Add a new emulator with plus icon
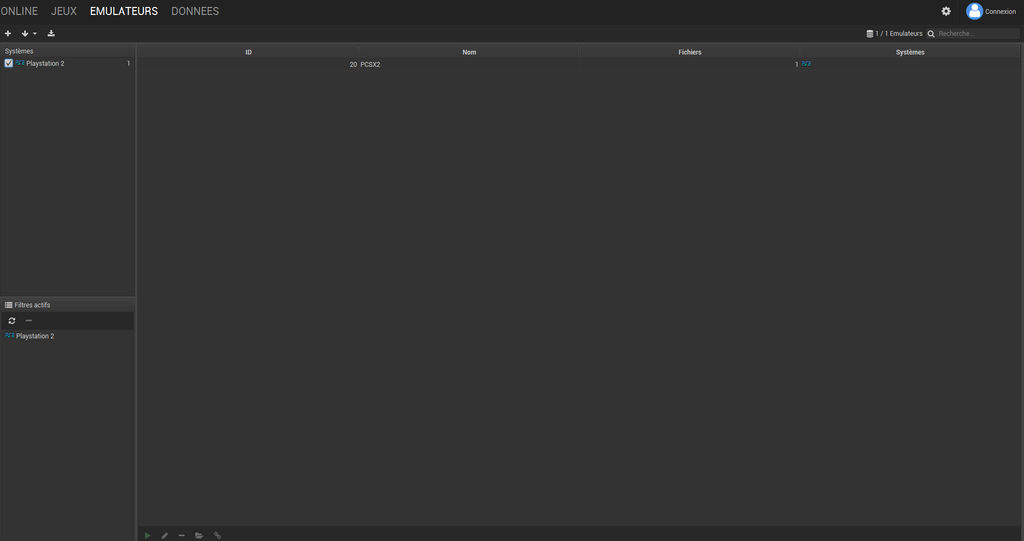The height and width of the screenshot is (541, 1024). pos(8,33)
